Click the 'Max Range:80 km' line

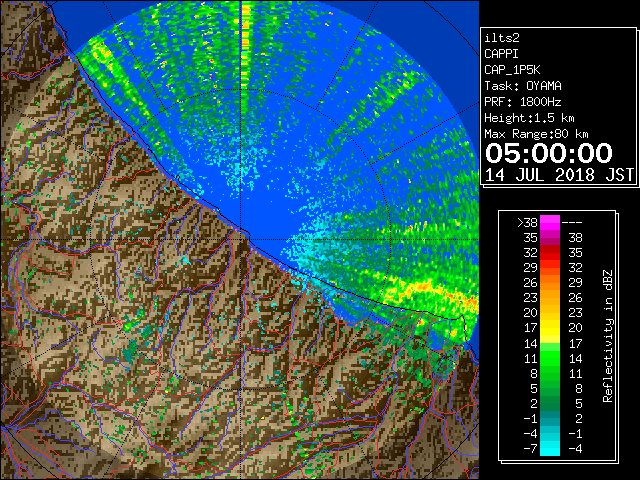pos(536,134)
